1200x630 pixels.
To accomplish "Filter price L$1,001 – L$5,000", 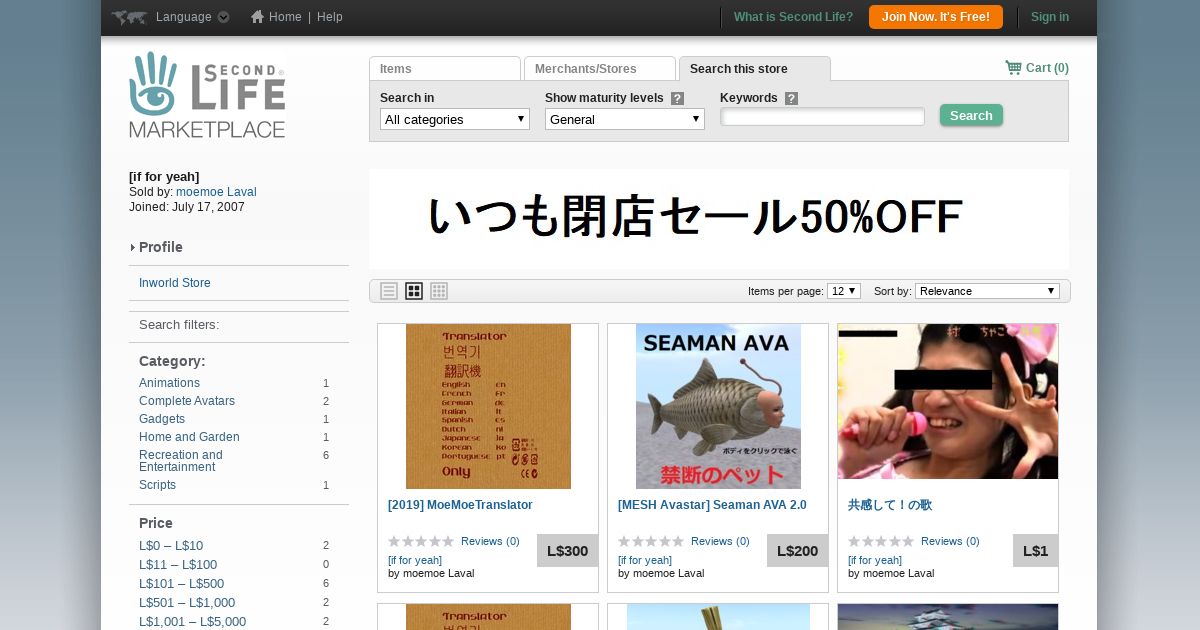I will point(192,622).
